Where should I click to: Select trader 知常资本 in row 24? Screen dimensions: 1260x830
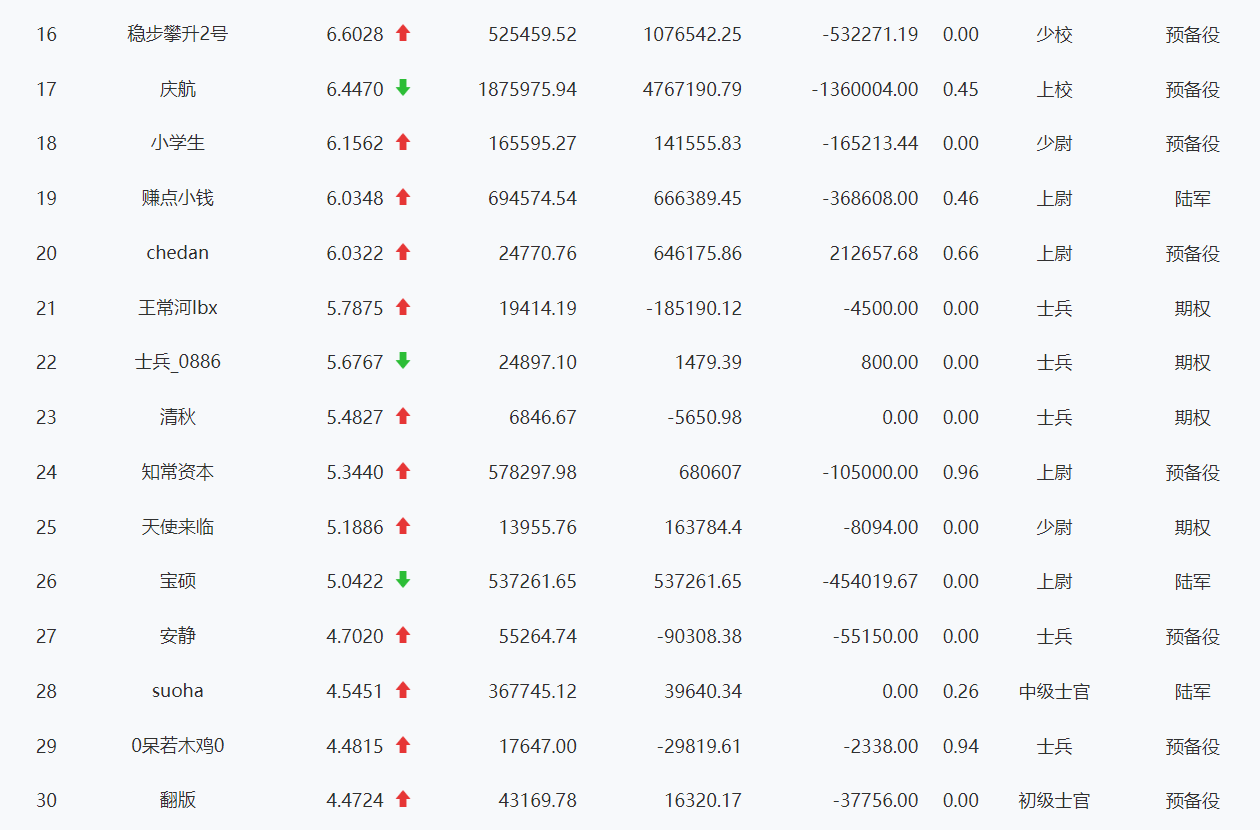(x=178, y=472)
